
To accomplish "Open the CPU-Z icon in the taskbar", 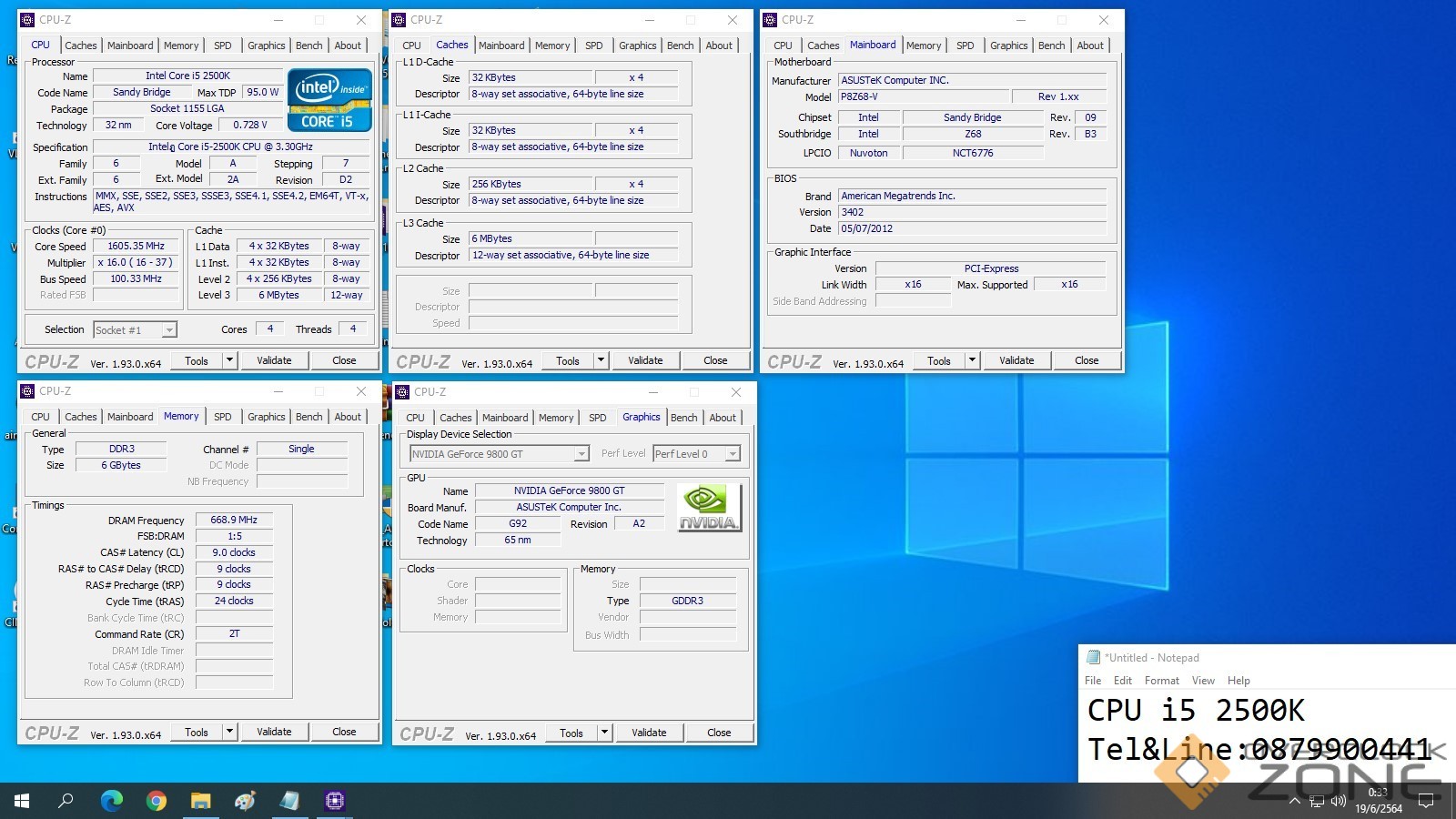I will coord(334,801).
